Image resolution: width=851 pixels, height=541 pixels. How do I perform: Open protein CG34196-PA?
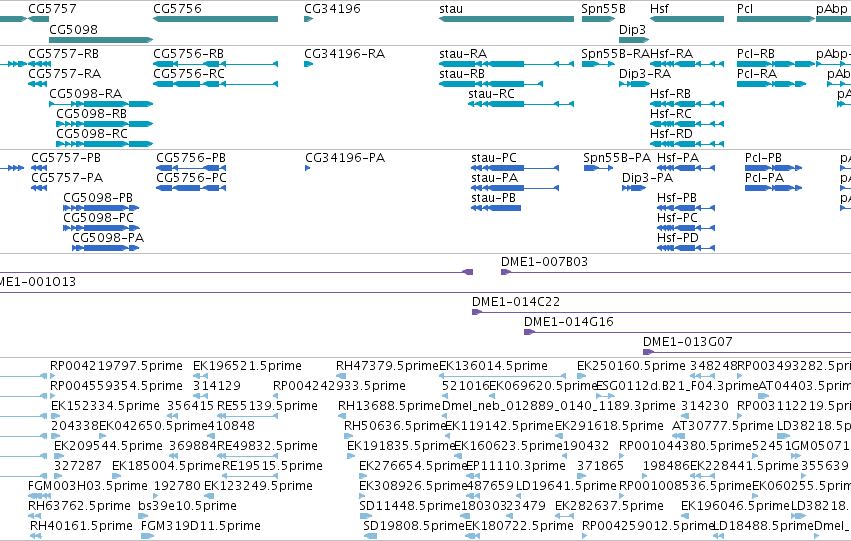coord(308,168)
